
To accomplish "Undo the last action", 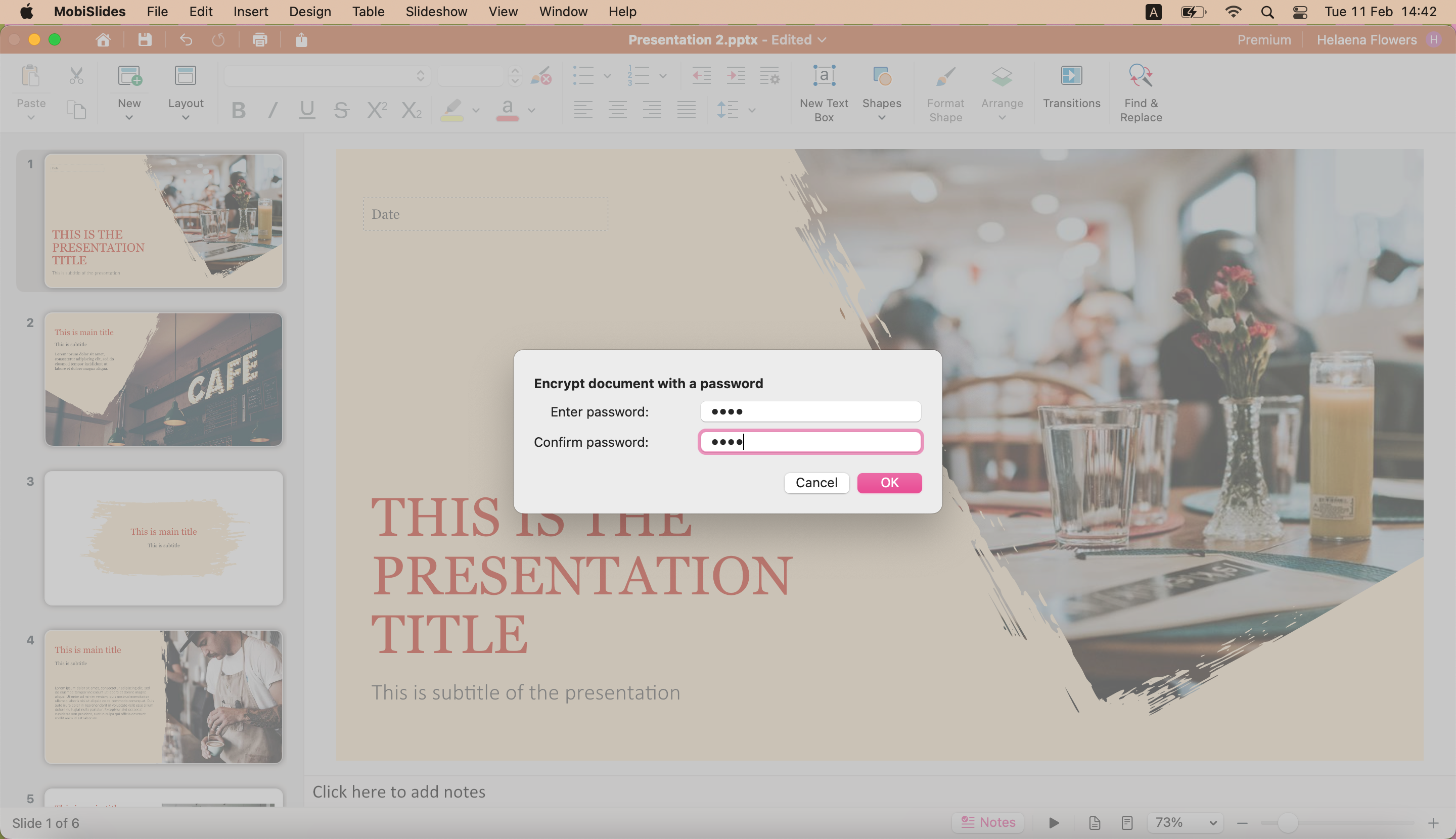I will click(x=186, y=40).
